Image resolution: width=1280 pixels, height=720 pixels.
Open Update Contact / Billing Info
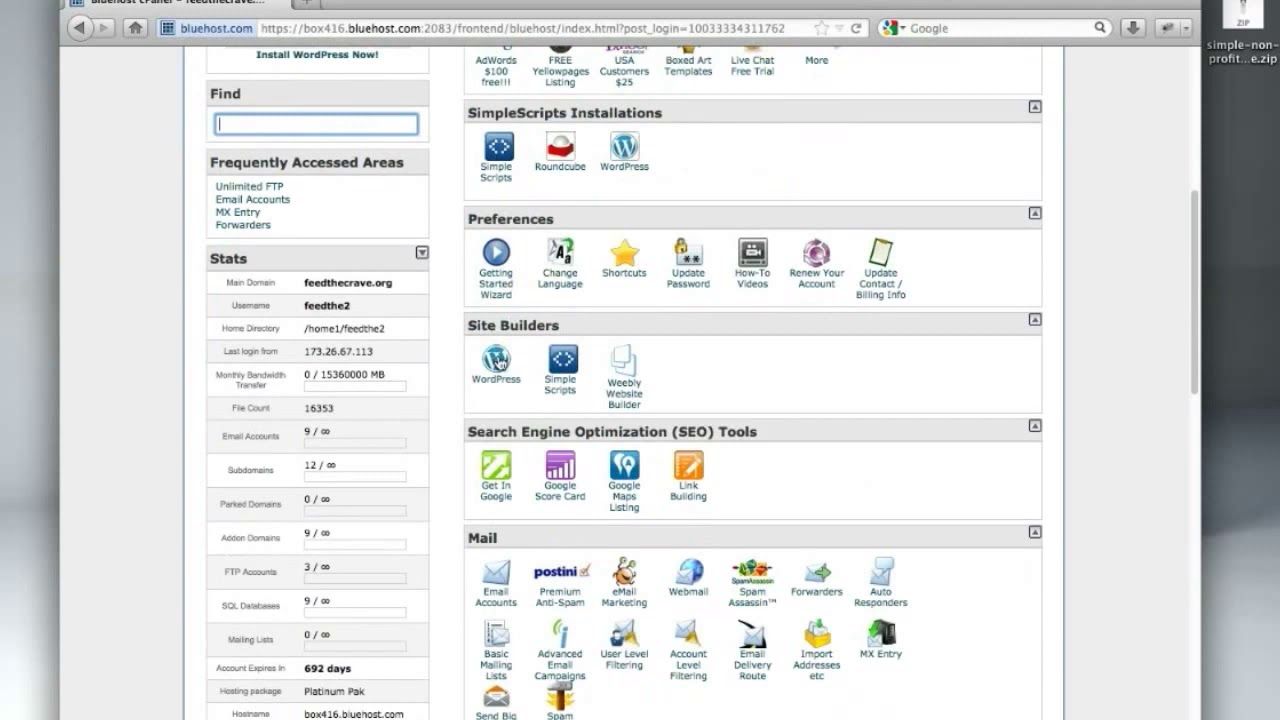881,268
